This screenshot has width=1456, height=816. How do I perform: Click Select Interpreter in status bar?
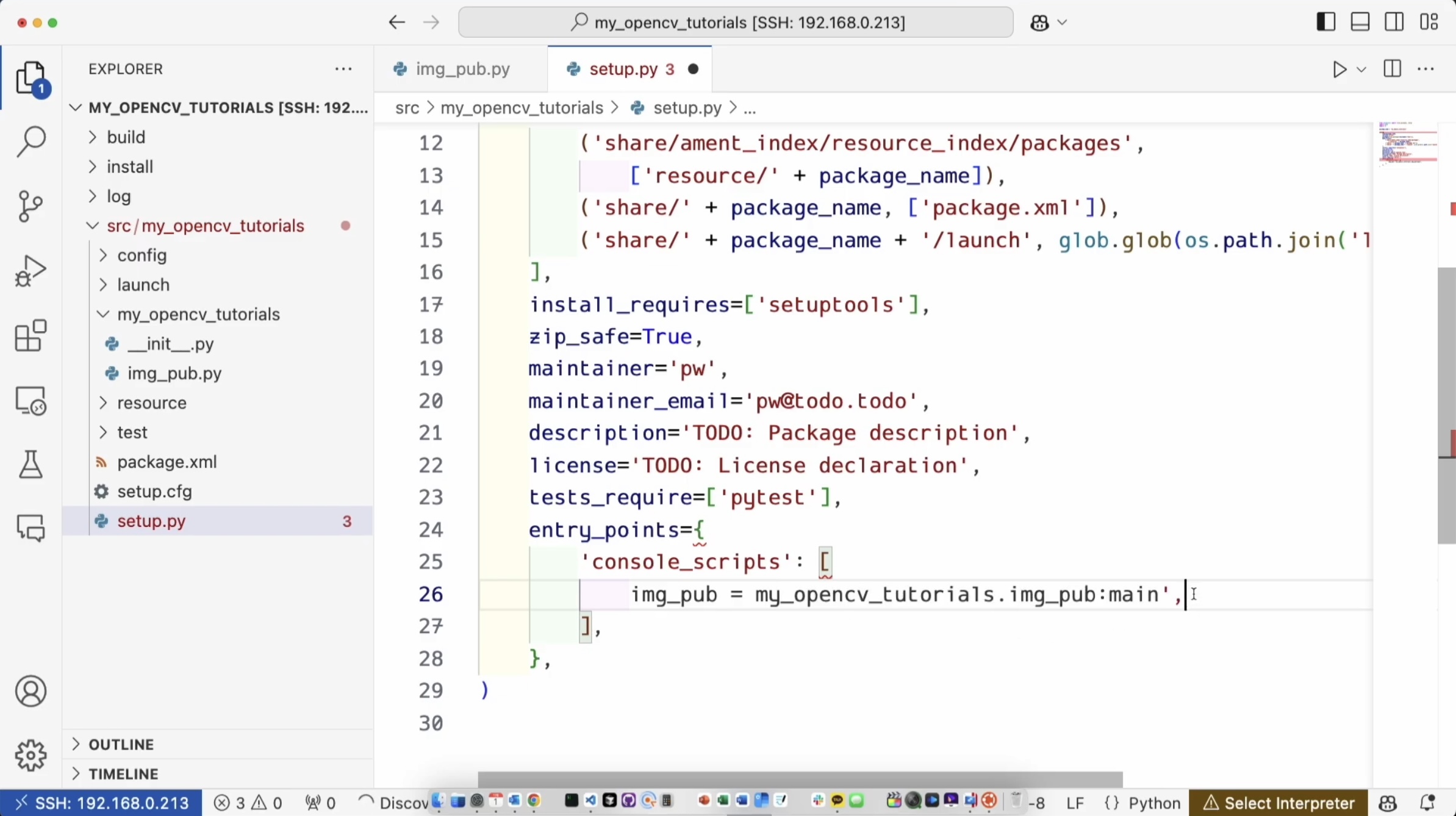point(1278,803)
